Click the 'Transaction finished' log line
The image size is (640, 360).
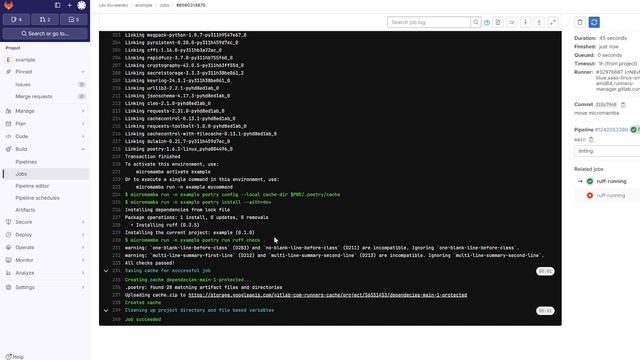(x=153, y=156)
